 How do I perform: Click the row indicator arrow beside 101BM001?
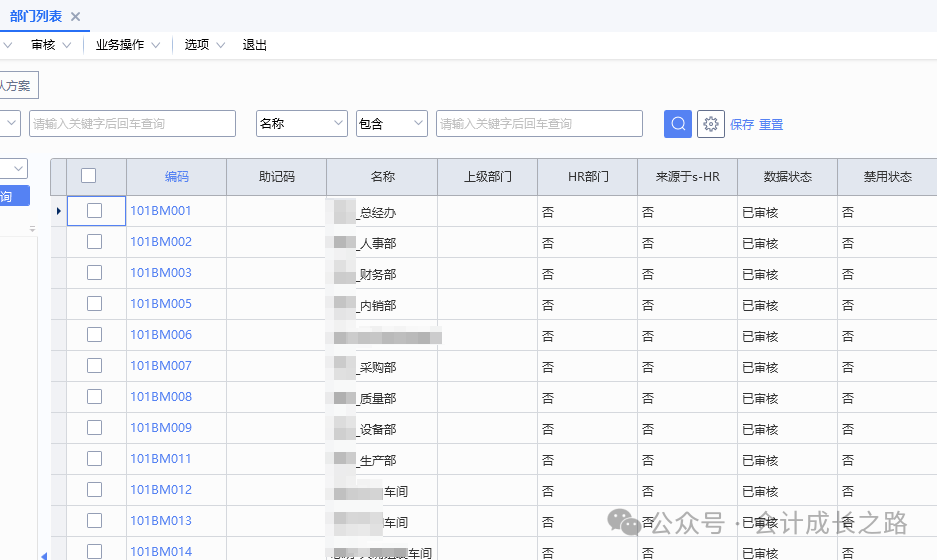tap(58, 211)
